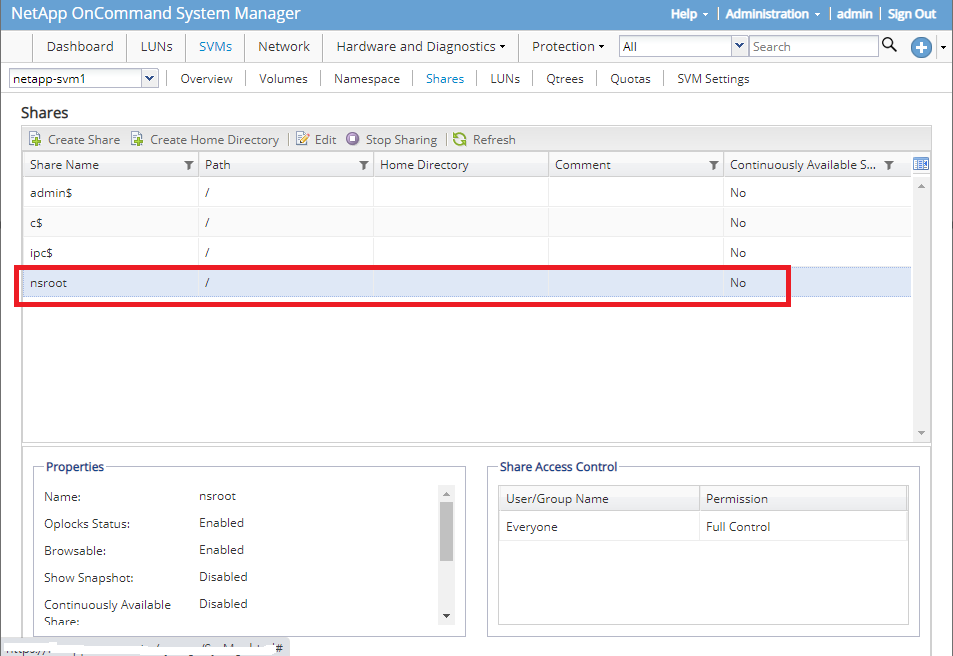This screenshot has height=656, width=953.
Task: Open the Path column filter
Action: coord(363,166)
